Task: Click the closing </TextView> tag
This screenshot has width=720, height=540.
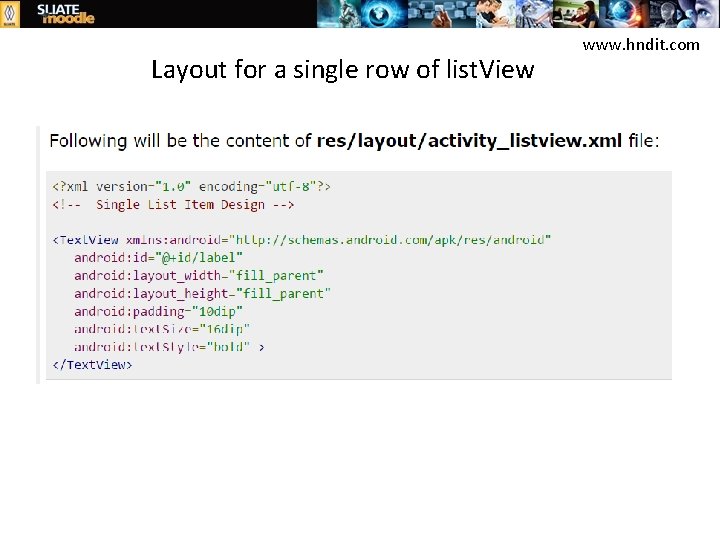Action: (92, 365)
